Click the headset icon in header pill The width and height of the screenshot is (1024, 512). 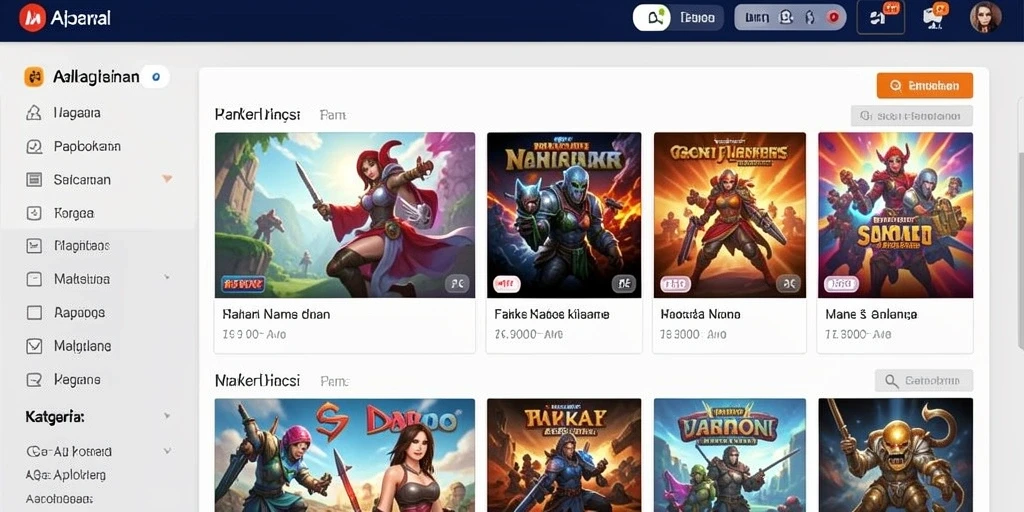click(x=786, y=18)
